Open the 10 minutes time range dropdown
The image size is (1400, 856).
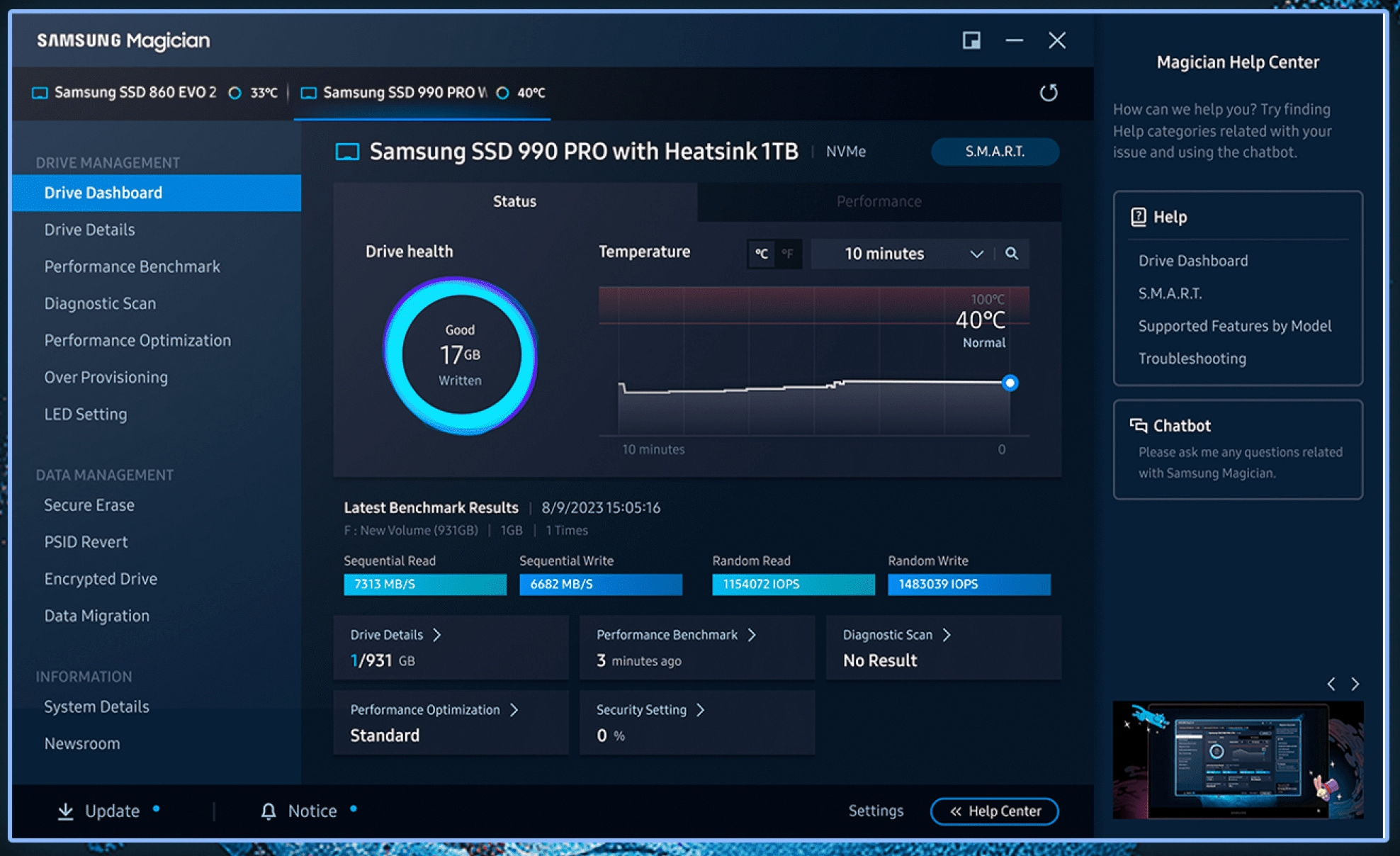pos(976,254)
